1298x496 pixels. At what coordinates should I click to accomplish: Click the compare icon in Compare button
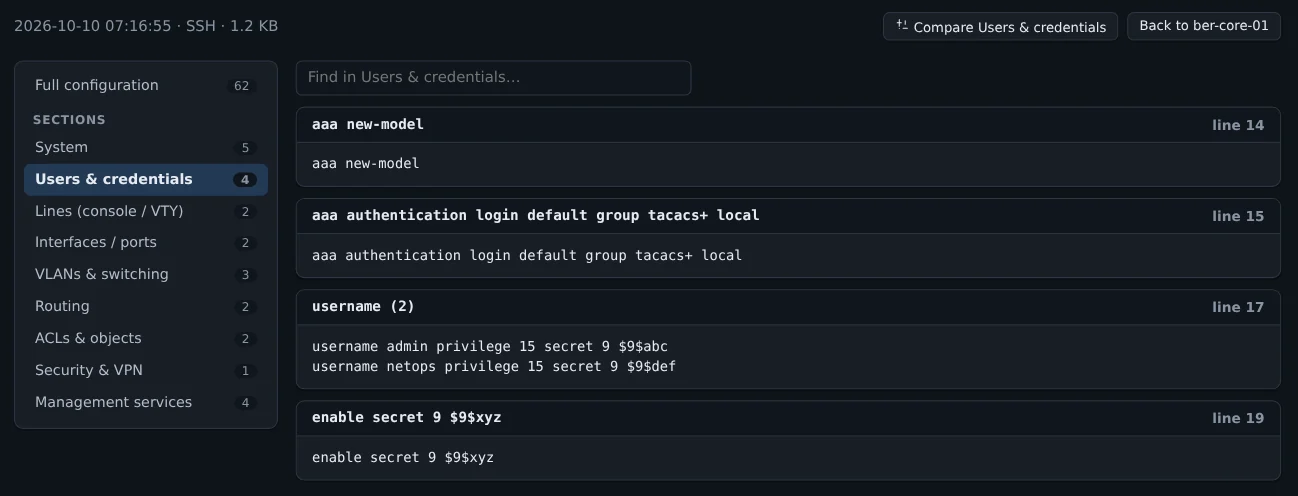tap(902, 26)
